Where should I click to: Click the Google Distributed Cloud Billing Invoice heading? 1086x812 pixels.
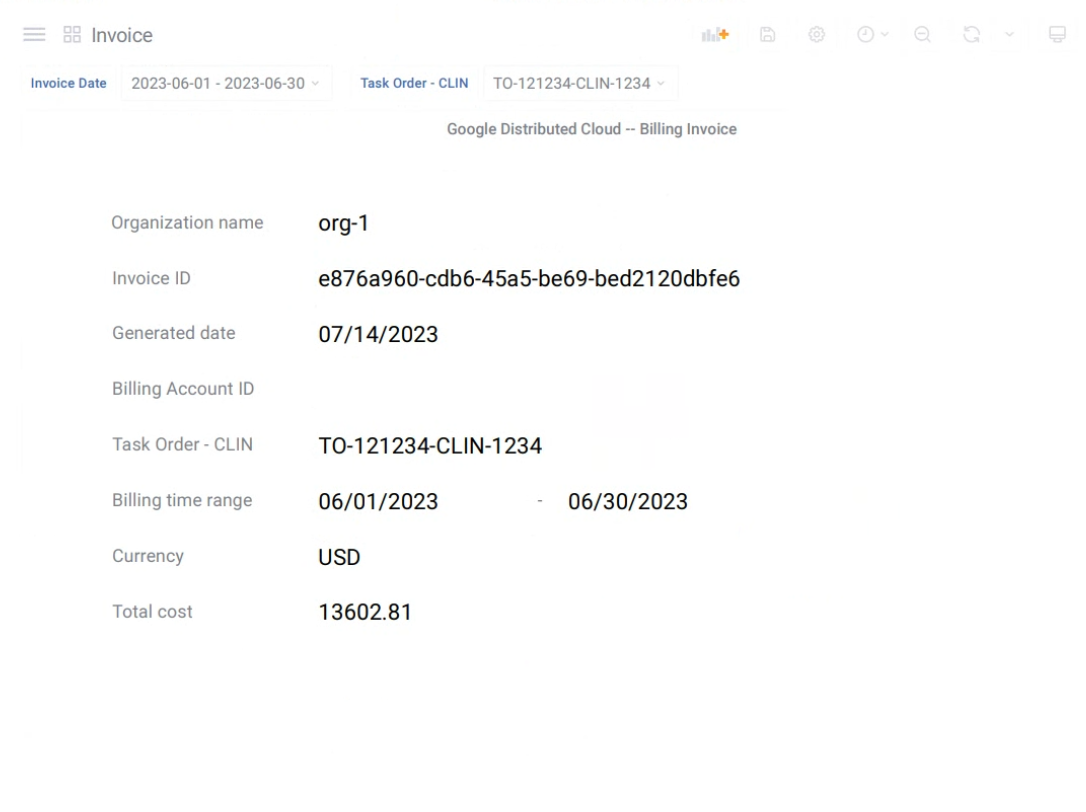click(592, 128)
